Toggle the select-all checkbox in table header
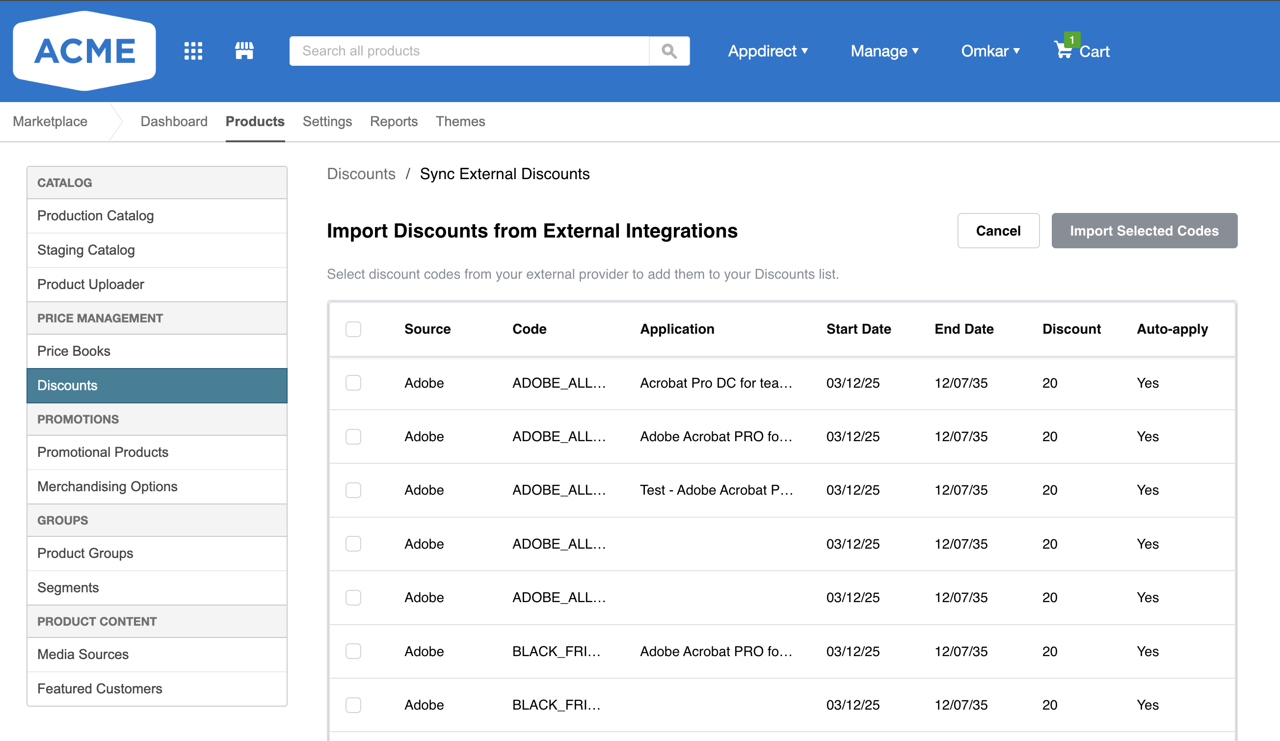The image size is (1280, 741). pyautogui.click(x=353, y=329)
